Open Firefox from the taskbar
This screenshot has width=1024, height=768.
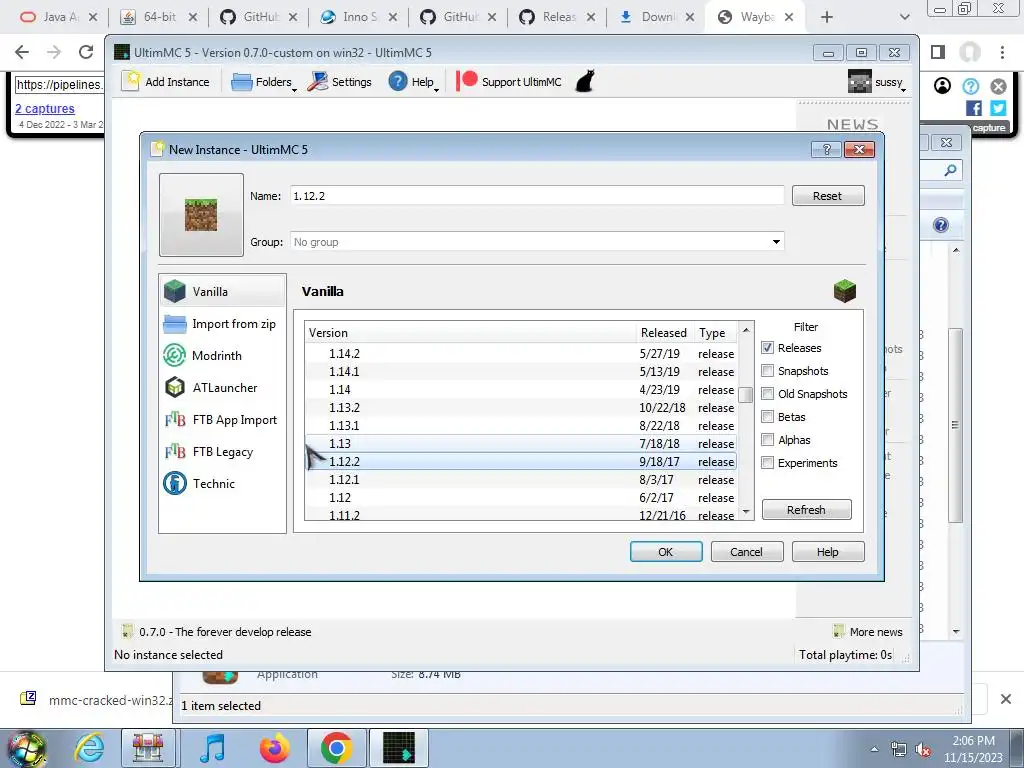click(274, 748)
